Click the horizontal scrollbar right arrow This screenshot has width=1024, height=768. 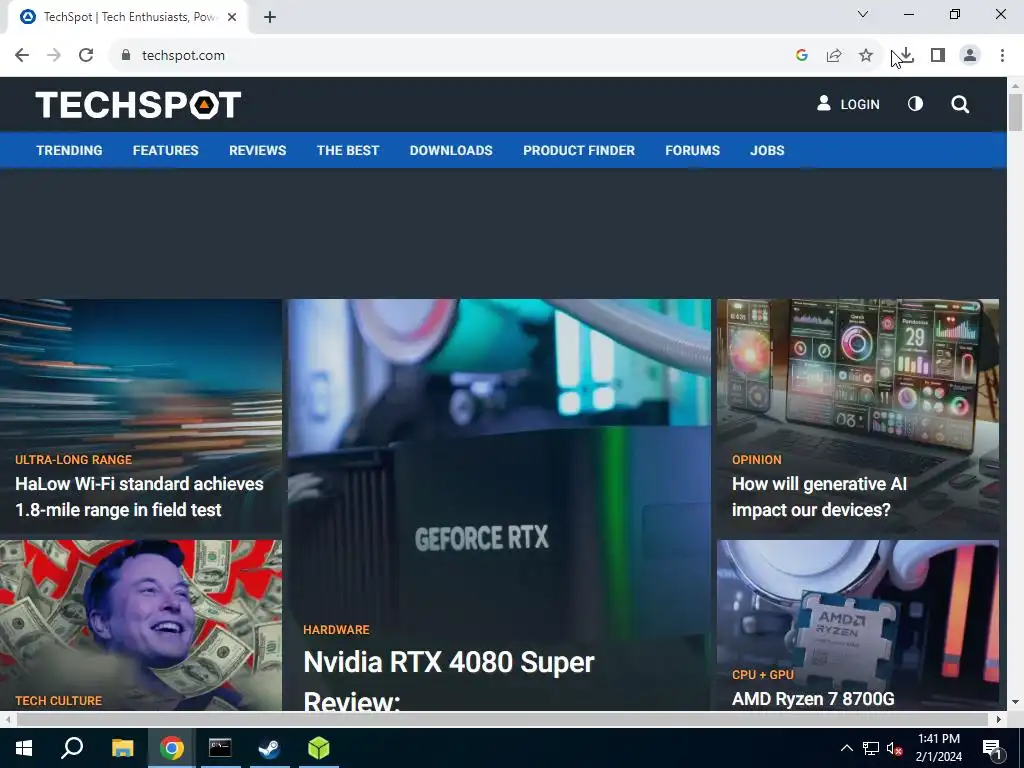coord(999,719)
